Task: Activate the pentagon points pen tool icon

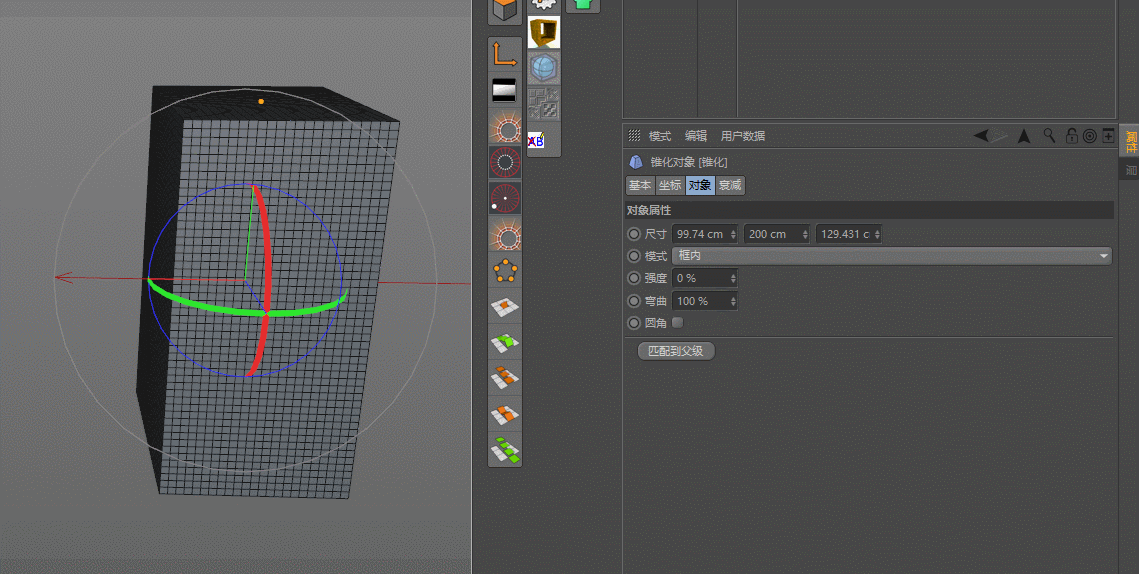Action: click(504, 271)
